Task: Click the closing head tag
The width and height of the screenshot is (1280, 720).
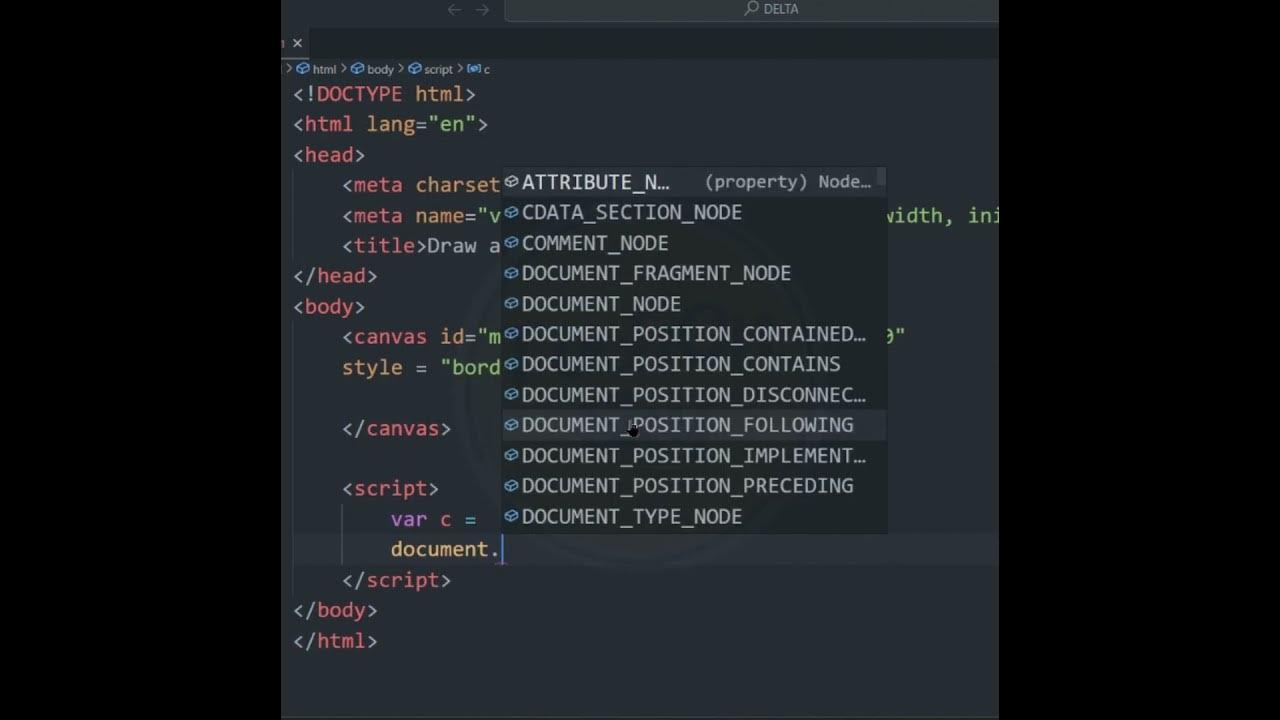Action: (x=335, y=276)
